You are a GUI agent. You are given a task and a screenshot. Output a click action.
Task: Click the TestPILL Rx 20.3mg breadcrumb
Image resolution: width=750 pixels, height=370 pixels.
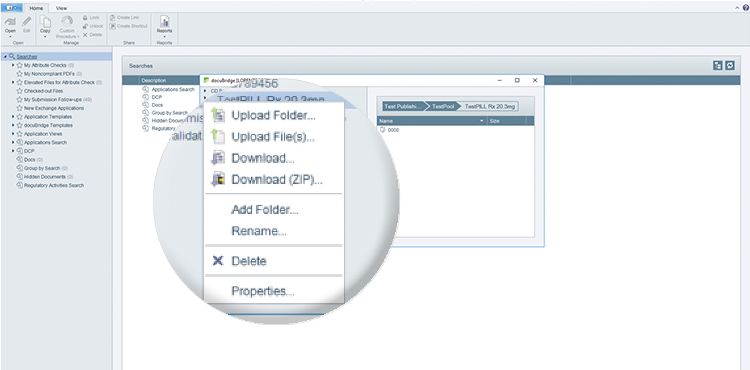pos(489,106)
